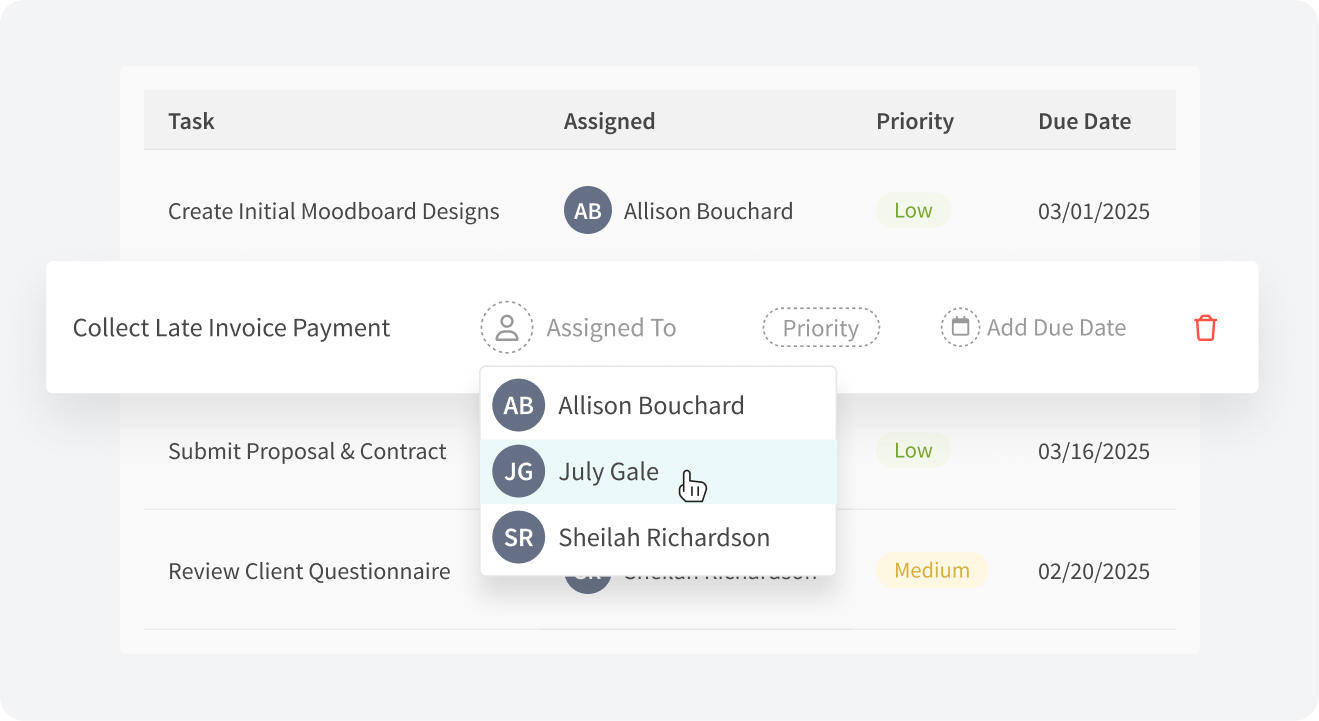Open the Add Due Date picker
Screen dimensions: 1319x721
pyautogui.click(x=1056, y=328)
